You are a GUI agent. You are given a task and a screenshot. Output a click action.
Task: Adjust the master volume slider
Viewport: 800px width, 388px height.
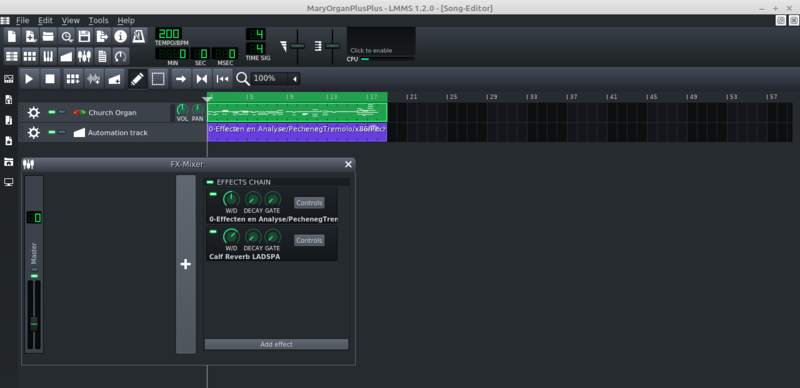tap(297, 46)
